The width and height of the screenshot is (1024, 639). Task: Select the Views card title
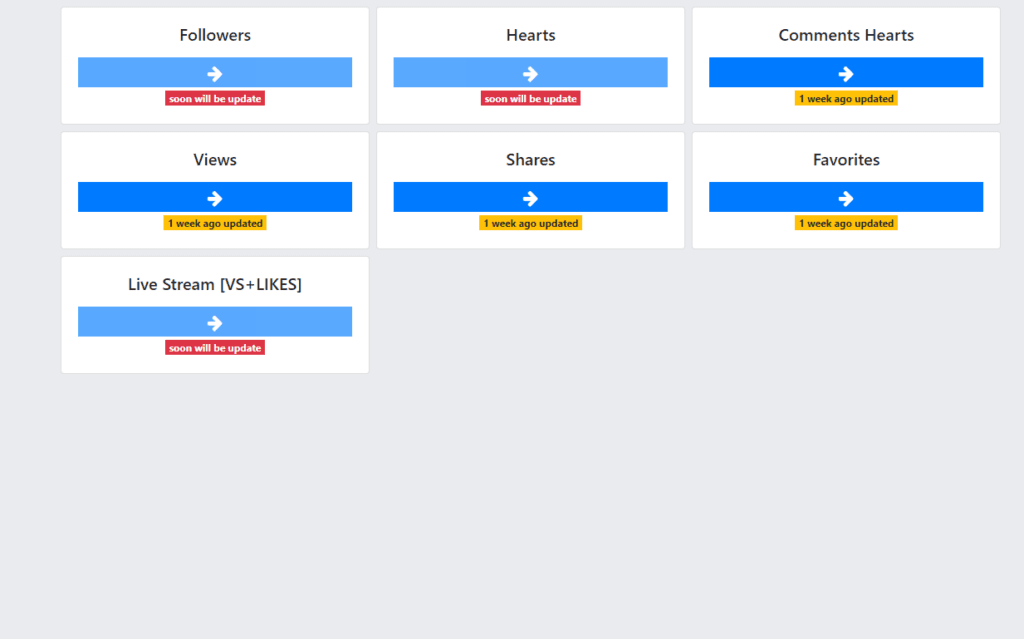pyautogui.click(x=215, y=160)
